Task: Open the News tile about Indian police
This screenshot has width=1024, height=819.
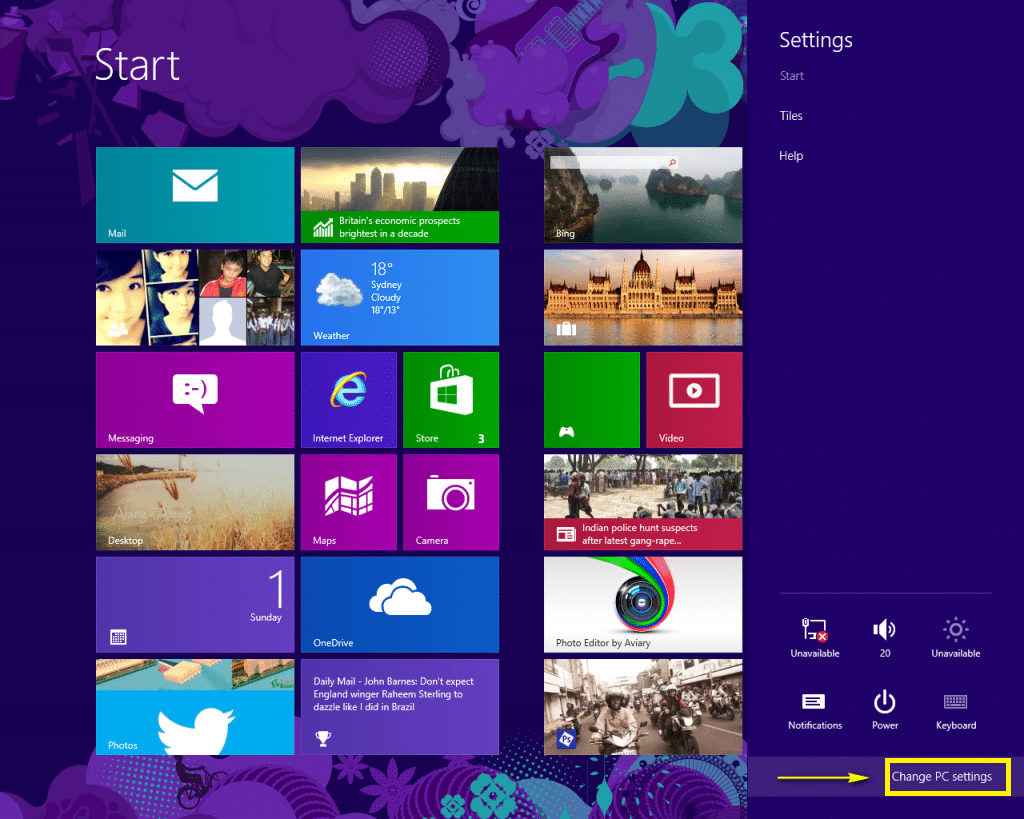Action: click(x=643, y=502)
